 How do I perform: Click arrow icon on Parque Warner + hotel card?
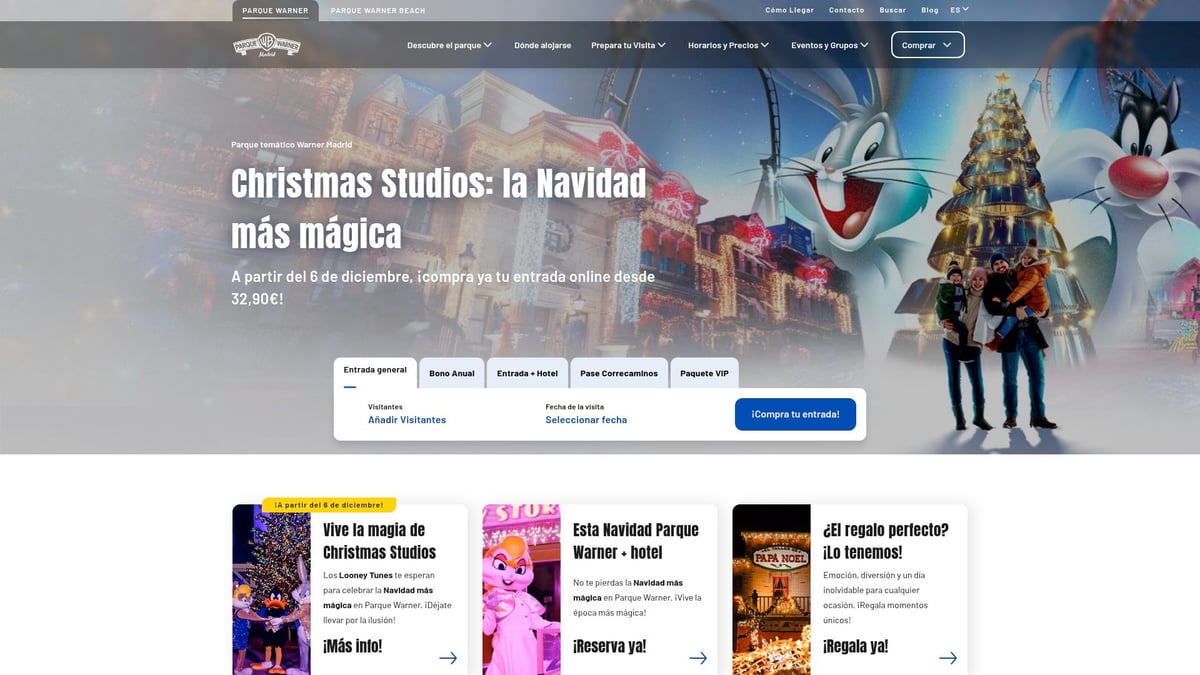click(698, 657)
